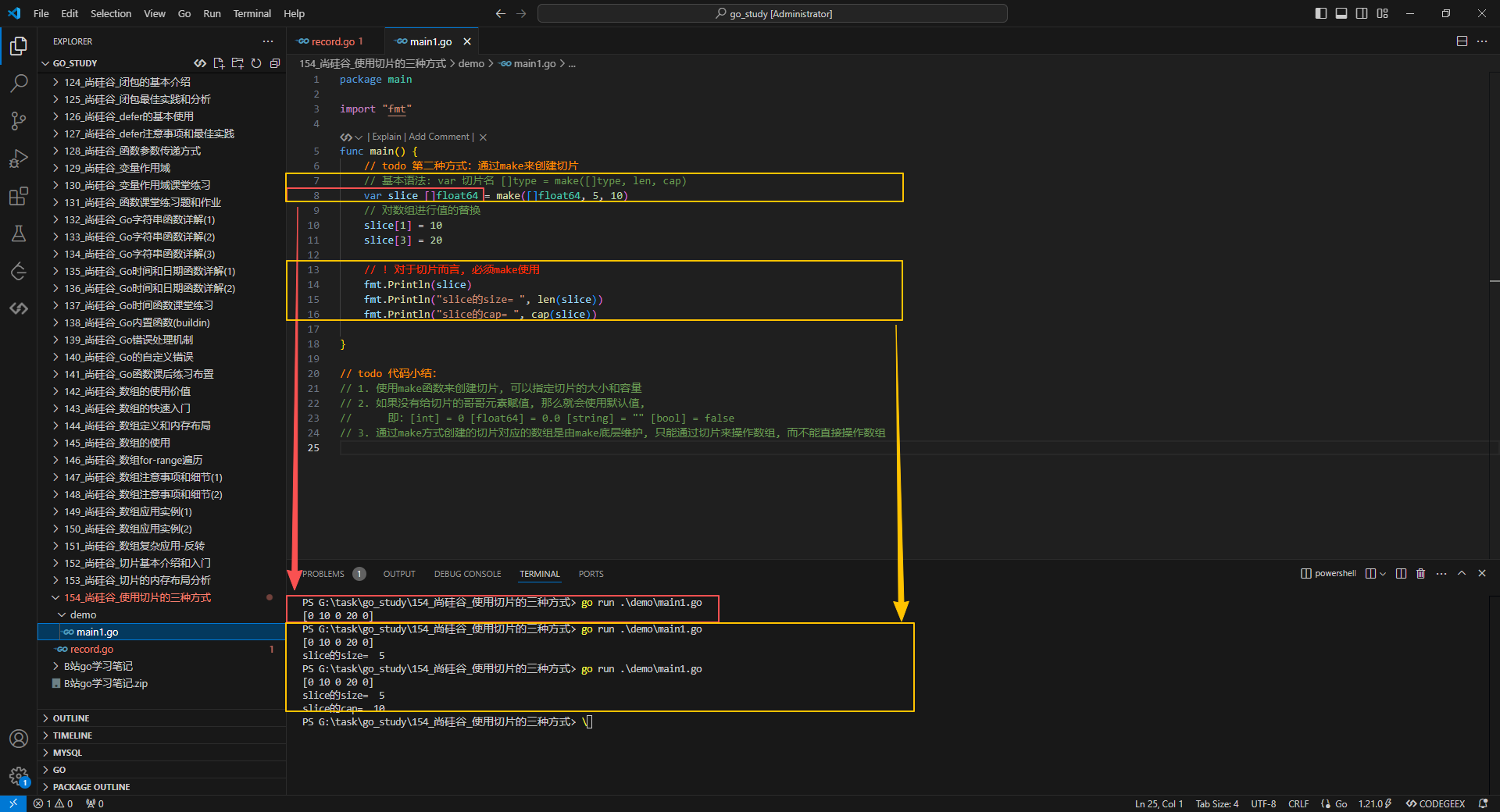Viewport: 1500px width, 812px height.
Task: Switch to the record.go editor tab
Action: tap(332, 41)
